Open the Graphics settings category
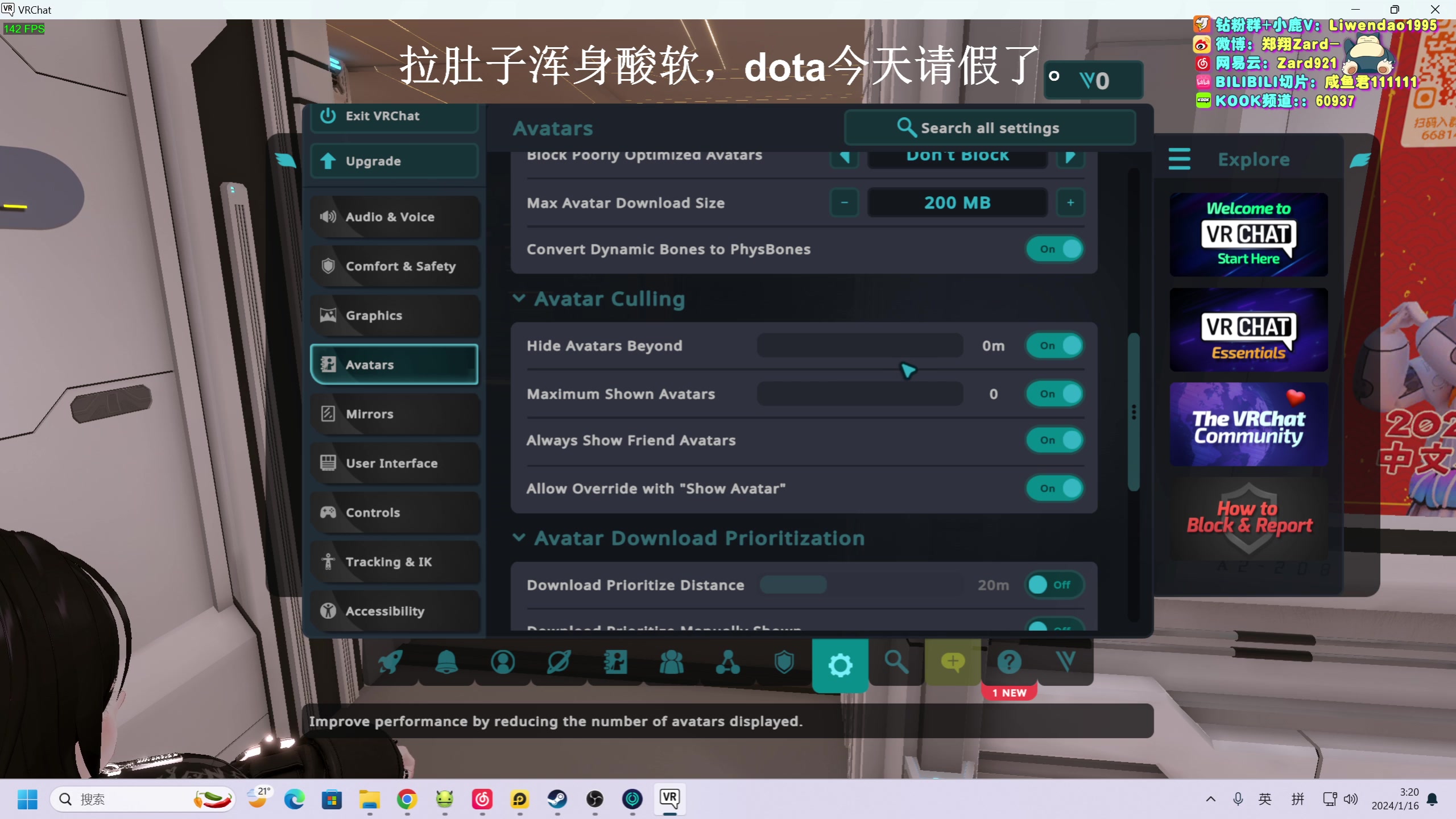 click(x=395, y=315)
